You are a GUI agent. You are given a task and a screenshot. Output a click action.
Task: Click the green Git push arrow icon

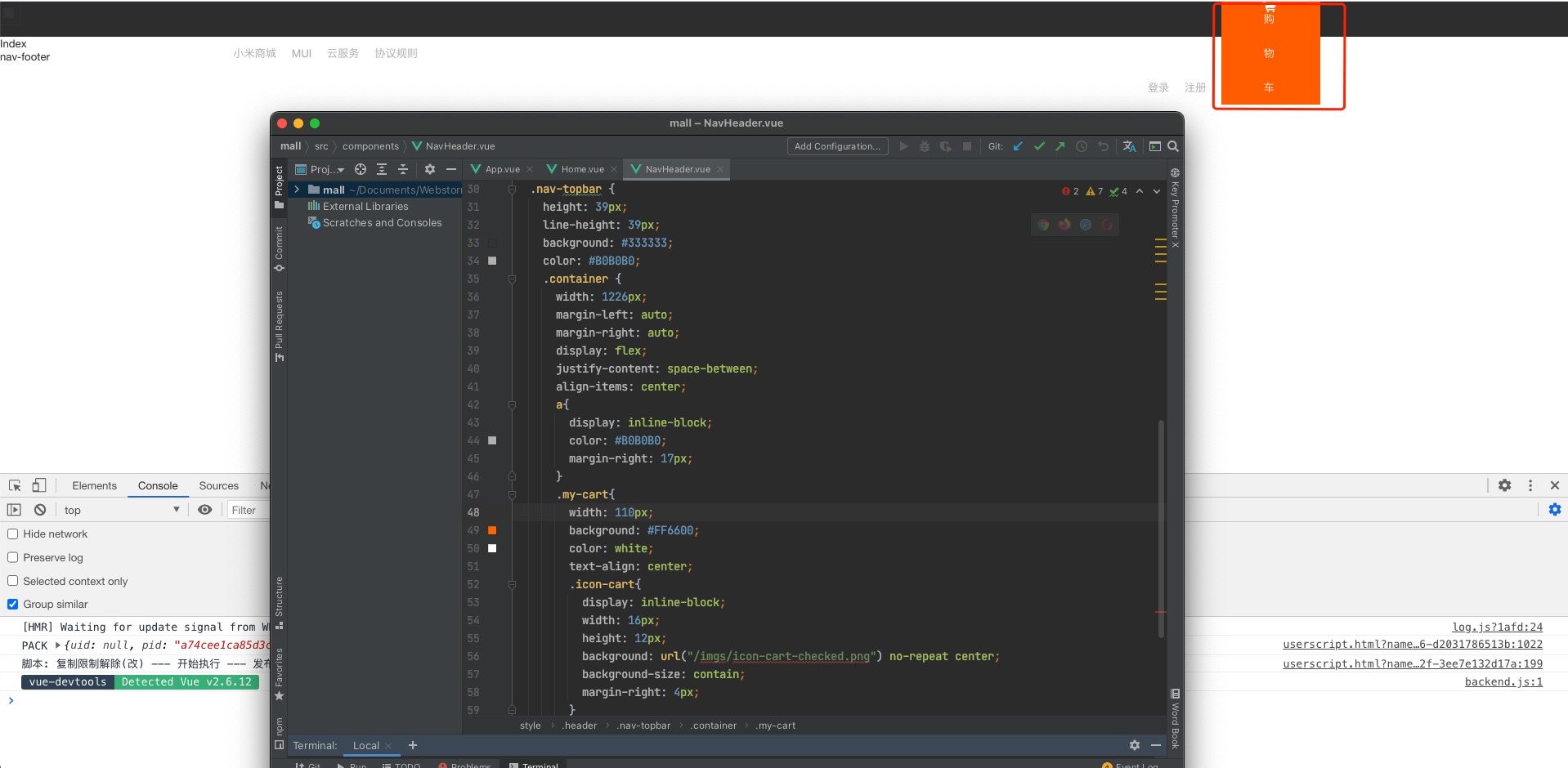(1060, 146)
